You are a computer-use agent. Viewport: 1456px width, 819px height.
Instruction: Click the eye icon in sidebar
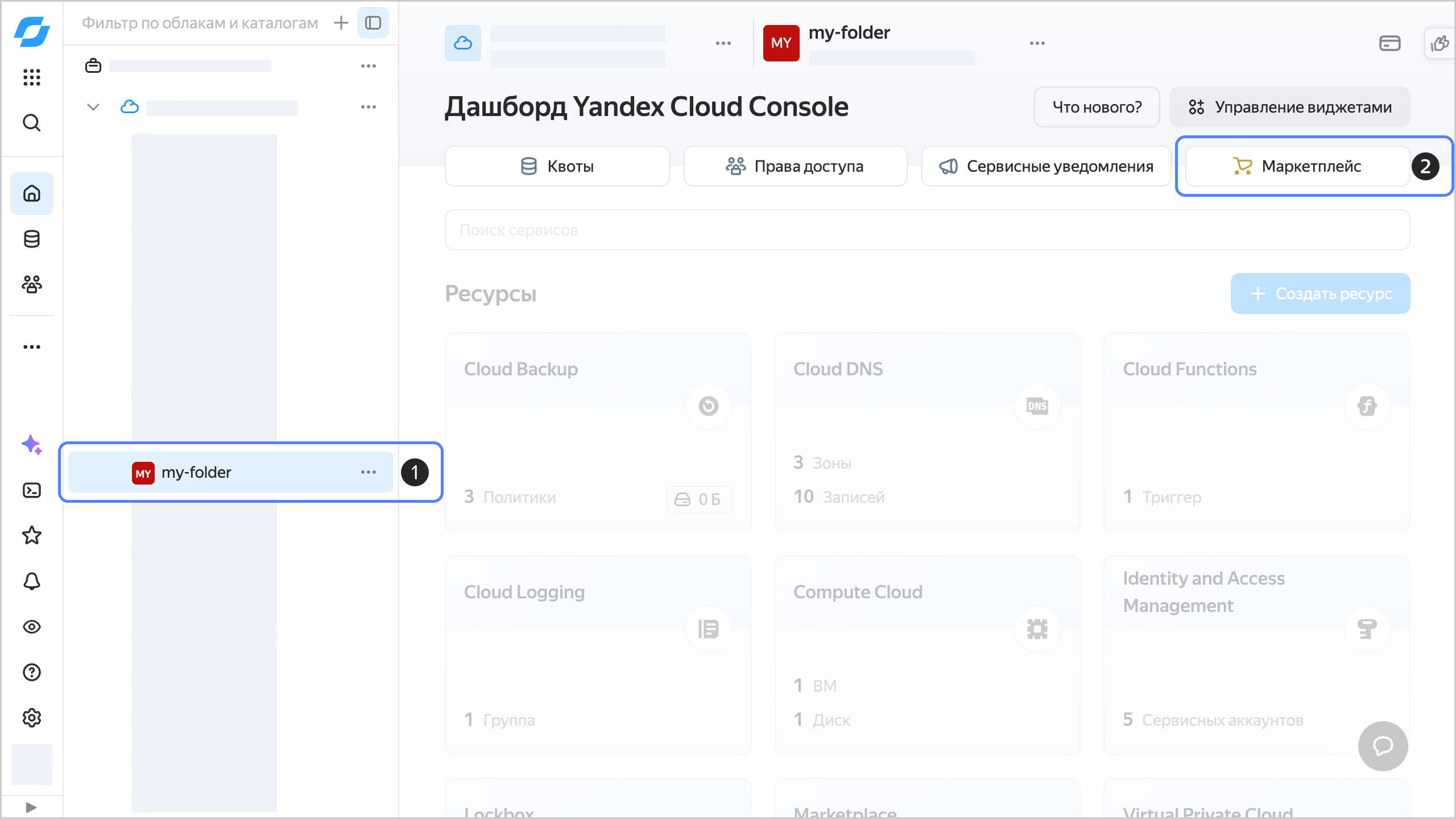point(32,627)
